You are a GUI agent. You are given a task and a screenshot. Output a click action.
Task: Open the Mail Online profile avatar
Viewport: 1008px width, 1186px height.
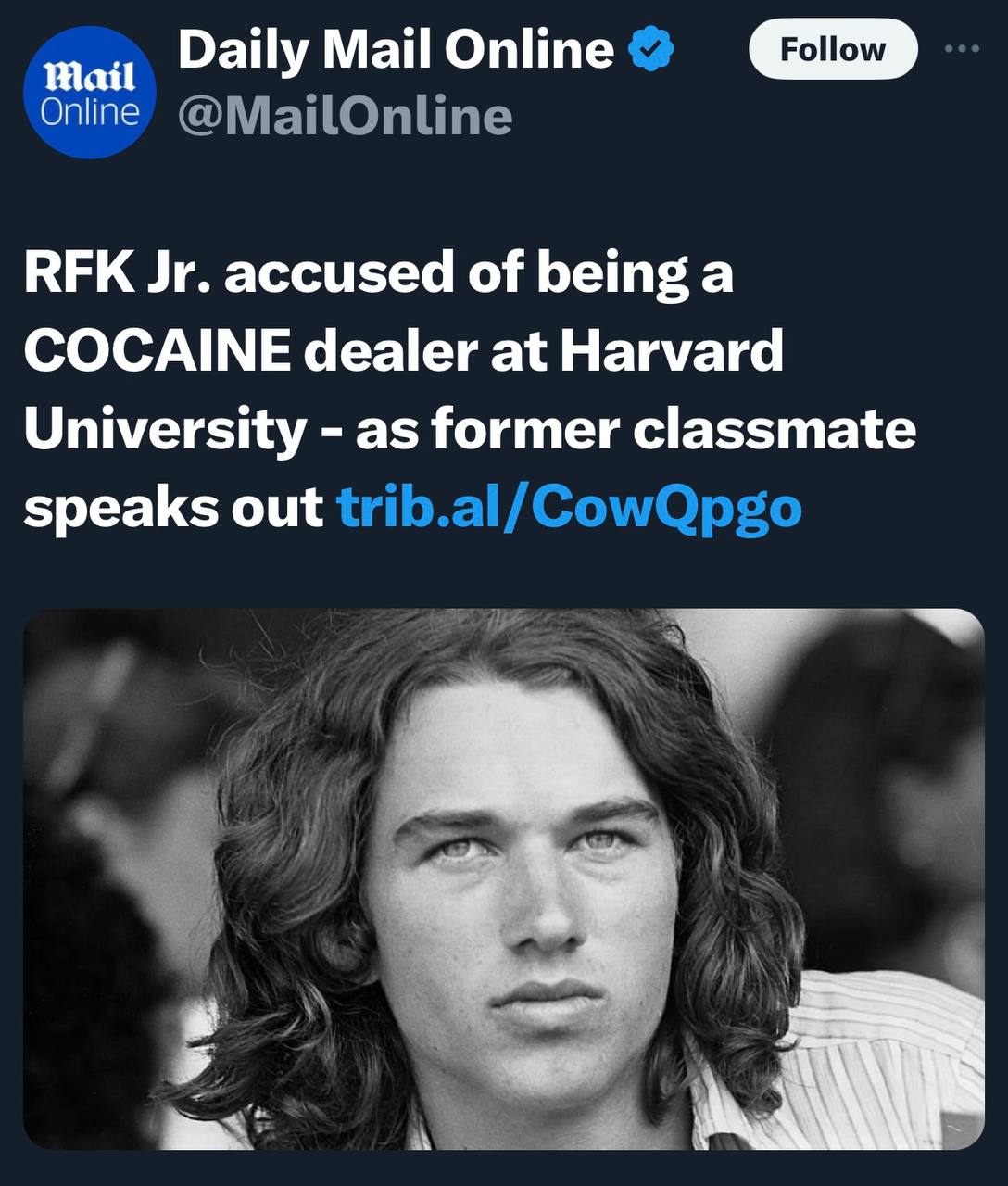[90, 93]
